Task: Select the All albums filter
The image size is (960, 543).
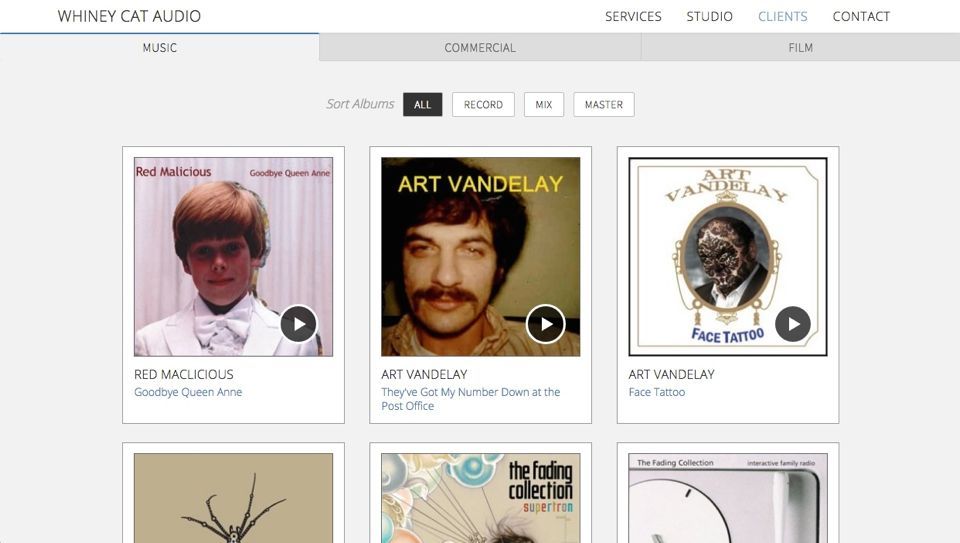Action: [422, 105]
